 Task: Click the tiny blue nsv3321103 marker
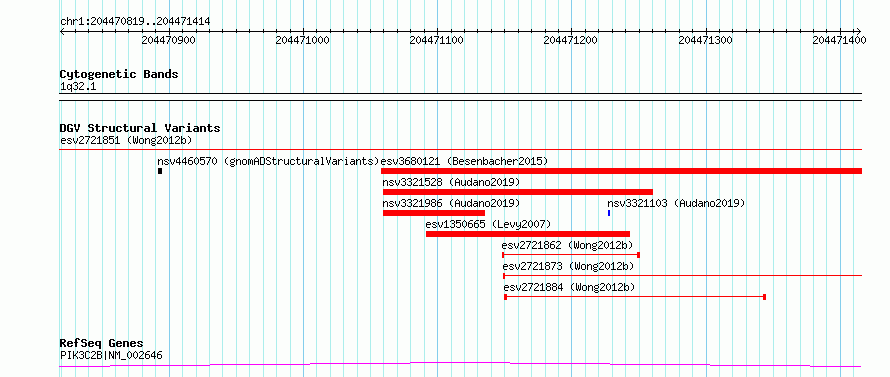point(609,213)
